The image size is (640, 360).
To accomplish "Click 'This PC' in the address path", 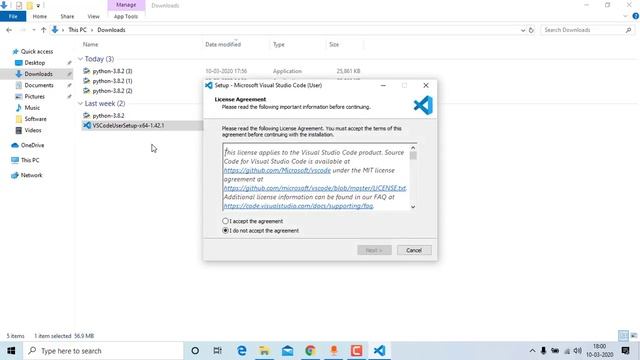I will pyautogui.click(x=77, y=30).
